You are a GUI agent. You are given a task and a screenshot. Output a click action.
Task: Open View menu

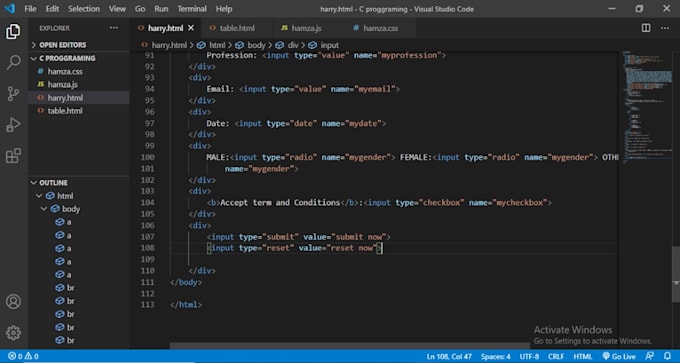click(x=117, y=9)
